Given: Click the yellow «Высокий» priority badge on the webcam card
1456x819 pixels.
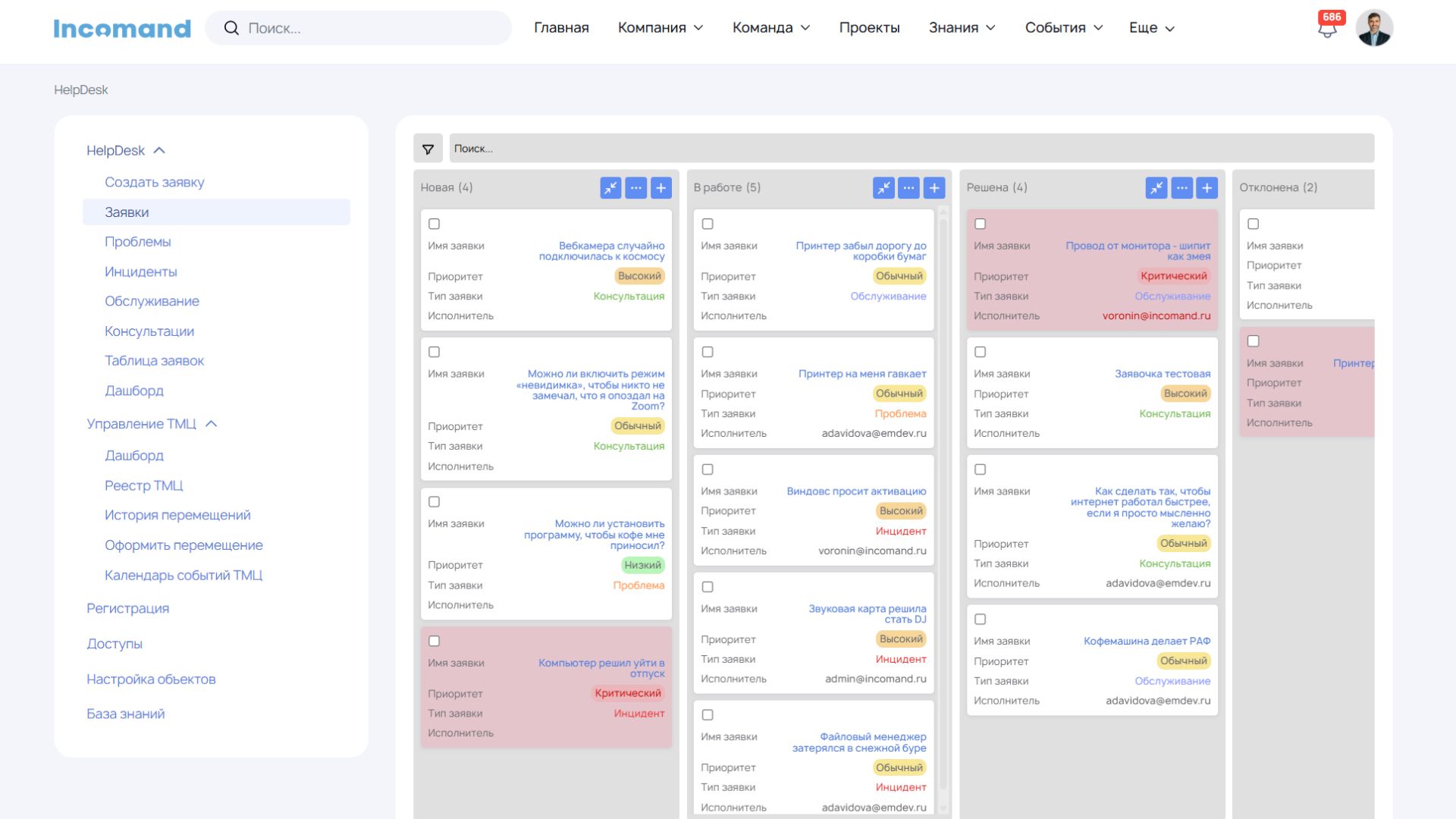Looking at the screenshot, I should (639, 276).
